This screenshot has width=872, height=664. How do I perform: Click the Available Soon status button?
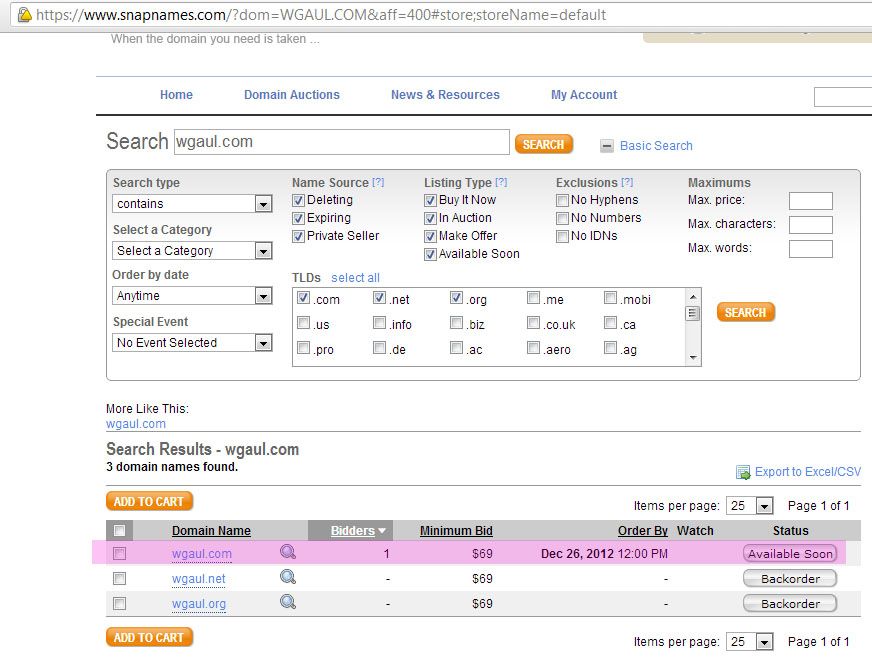[x=790, y=553]
